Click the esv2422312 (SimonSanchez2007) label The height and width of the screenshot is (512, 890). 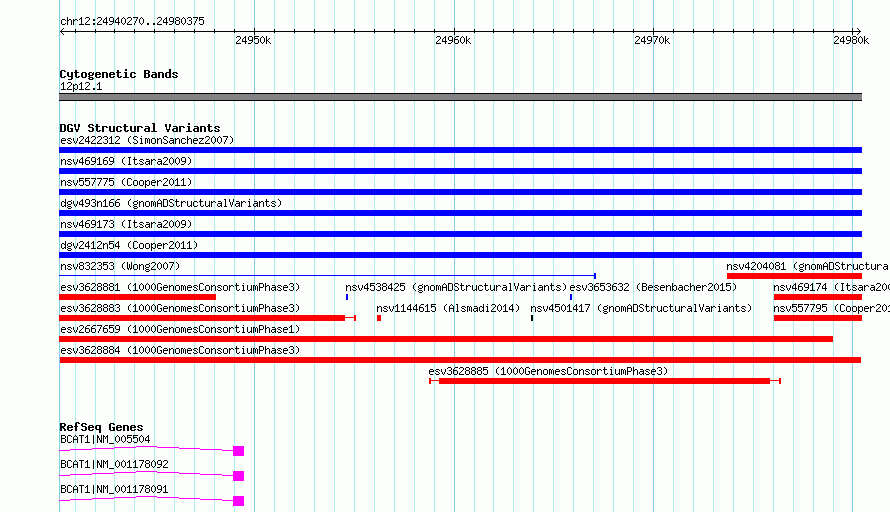click(x=147, y=140)
